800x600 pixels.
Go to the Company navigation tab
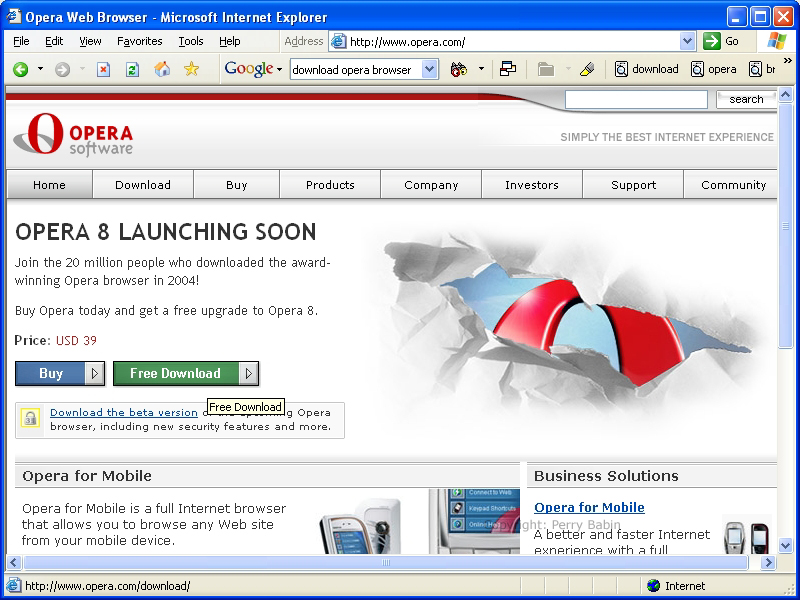(431, 185)
